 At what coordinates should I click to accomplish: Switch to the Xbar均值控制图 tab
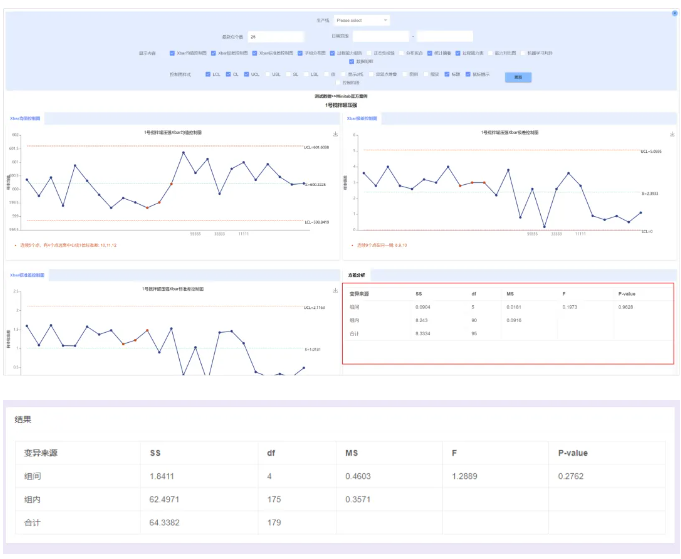[x=25, y=118]
